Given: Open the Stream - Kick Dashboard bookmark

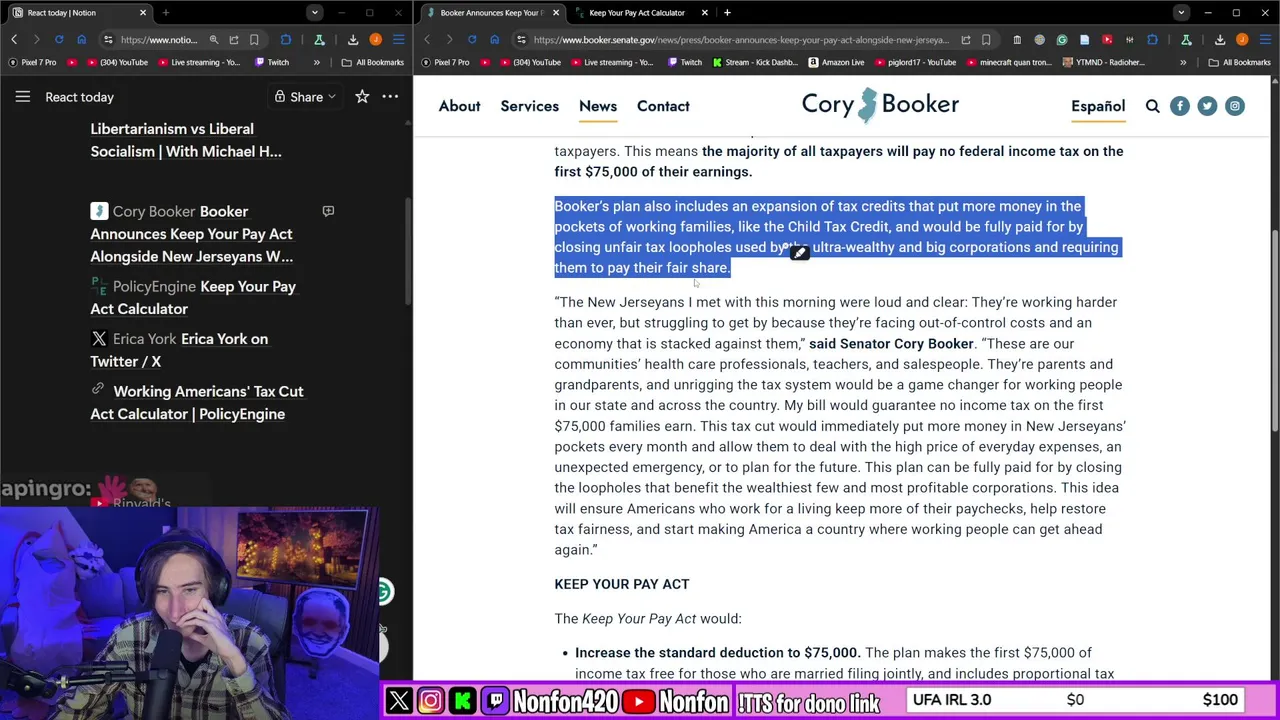Looking at the screenshot, I should pos(756,62).
